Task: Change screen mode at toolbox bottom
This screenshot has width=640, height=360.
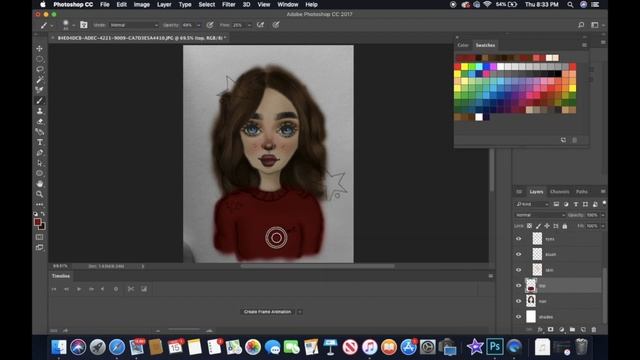Action: click(40, 247)
